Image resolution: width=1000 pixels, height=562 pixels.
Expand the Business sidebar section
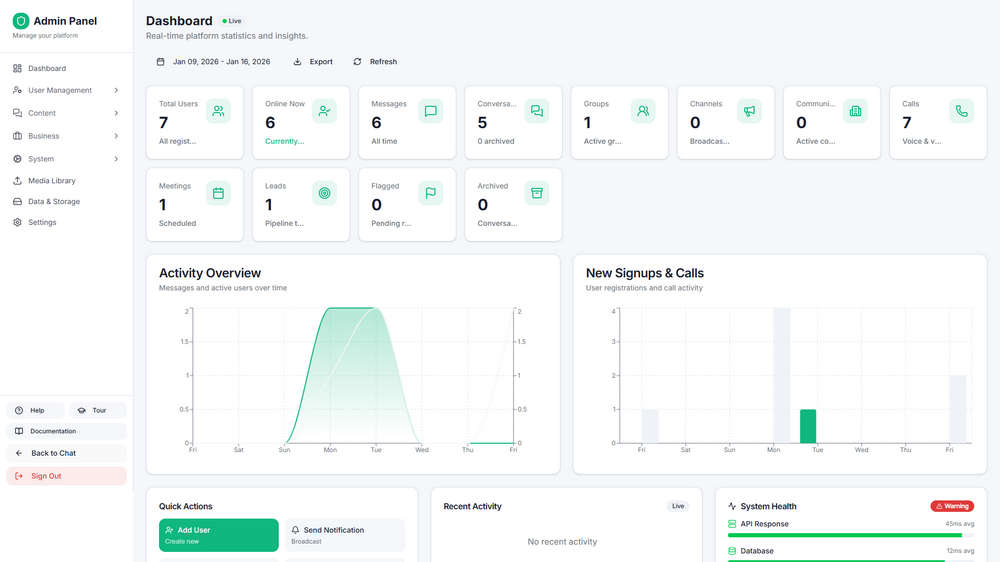coord(66,136)
